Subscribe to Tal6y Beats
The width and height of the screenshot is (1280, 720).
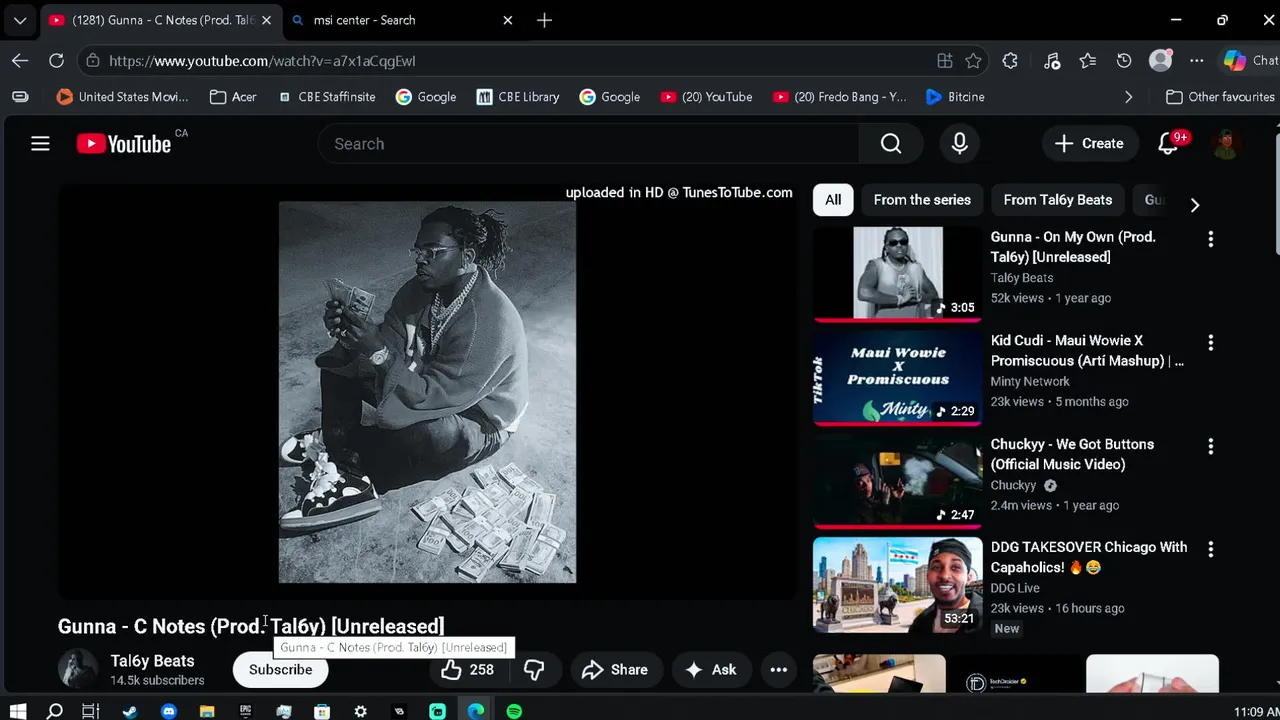280,670
